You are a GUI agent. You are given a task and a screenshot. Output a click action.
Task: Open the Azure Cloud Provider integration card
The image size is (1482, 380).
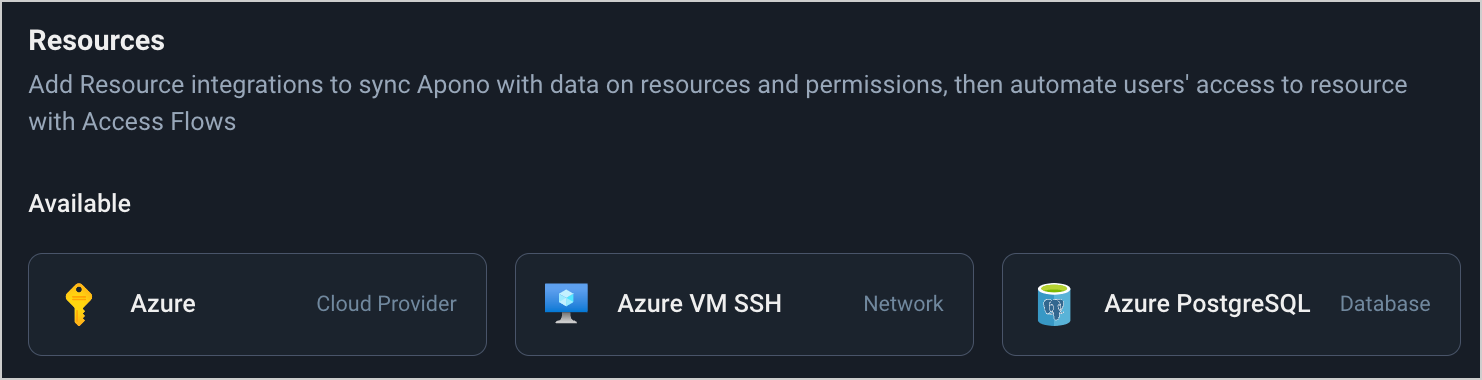pos(257,304)
